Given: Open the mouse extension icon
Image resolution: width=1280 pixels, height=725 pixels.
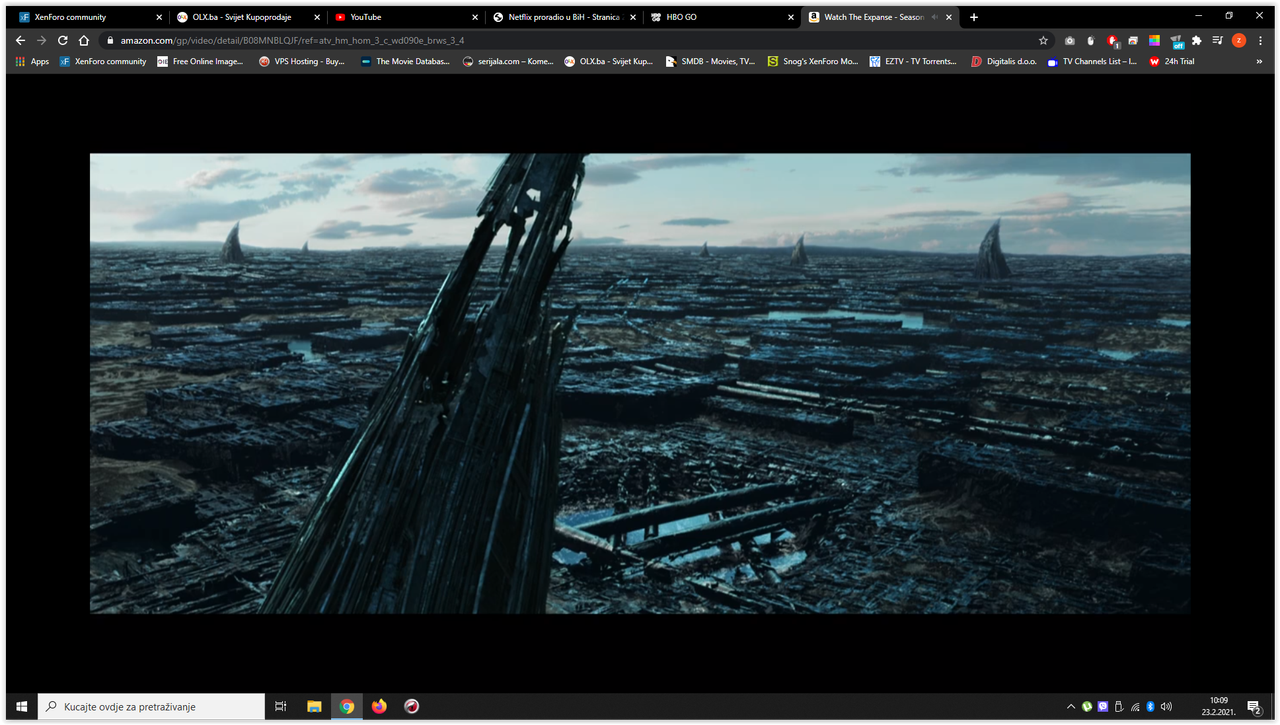Looking at the screenshot, I should 1091,40.
